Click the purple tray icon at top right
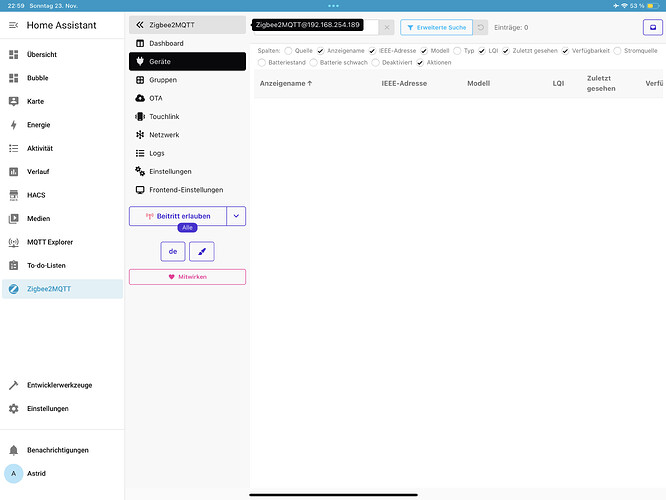 [x=651, y=28]
